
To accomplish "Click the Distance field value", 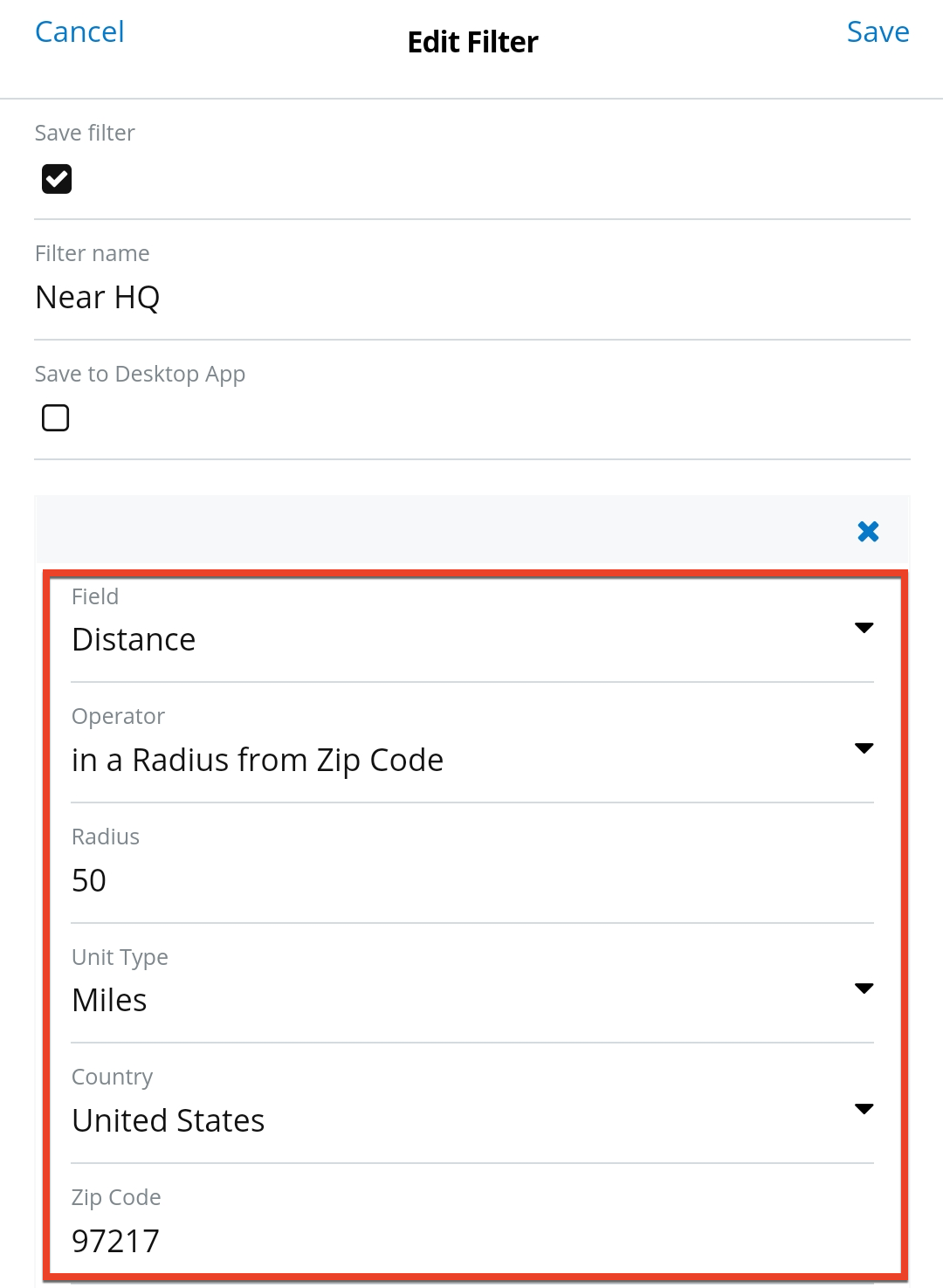I will (134, 638).
